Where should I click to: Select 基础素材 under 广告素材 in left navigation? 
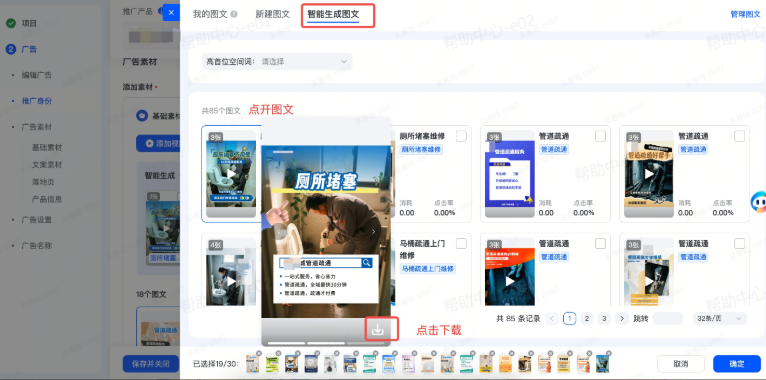pos(47,148)
